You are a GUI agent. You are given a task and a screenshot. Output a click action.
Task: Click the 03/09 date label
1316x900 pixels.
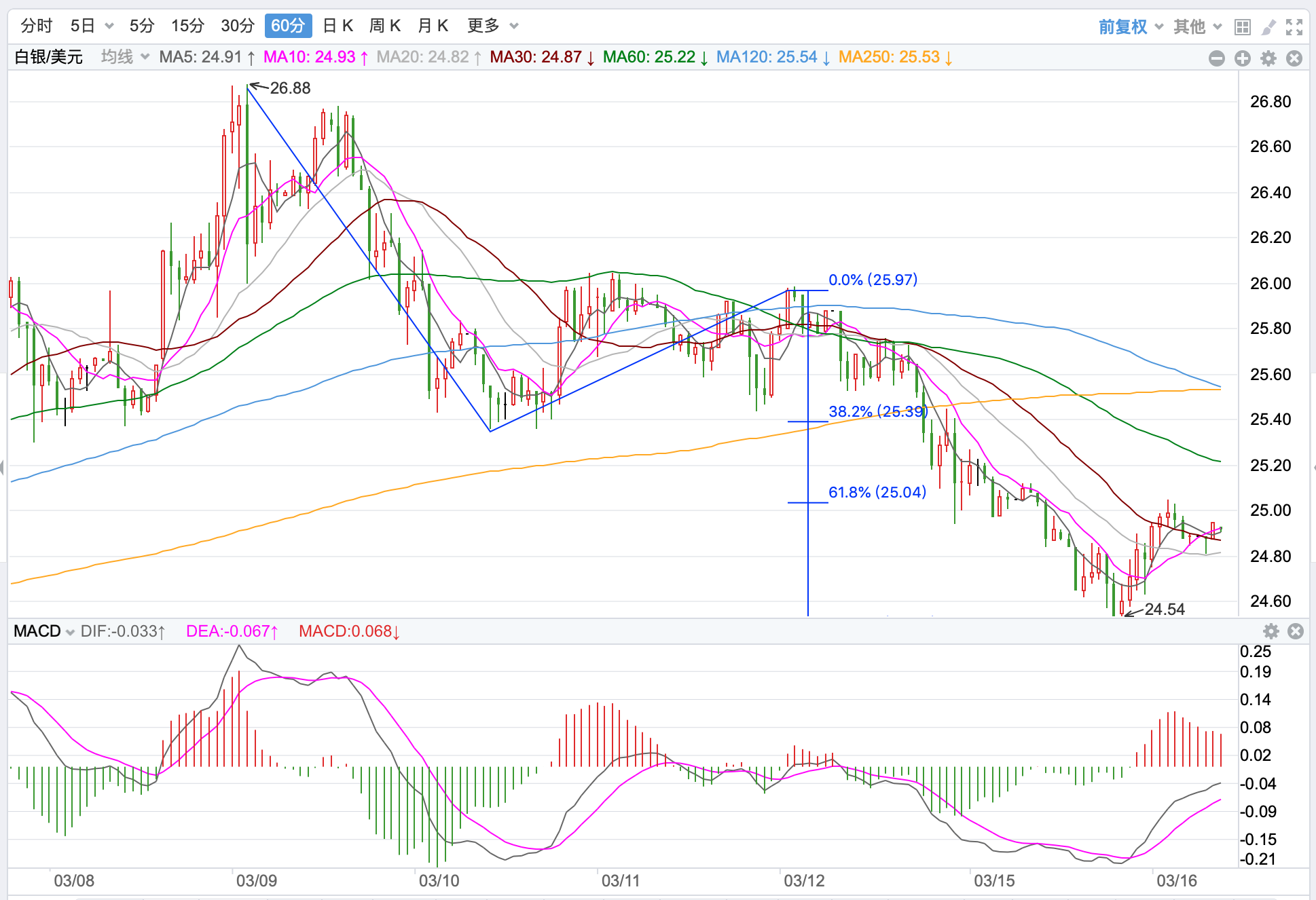257,881
